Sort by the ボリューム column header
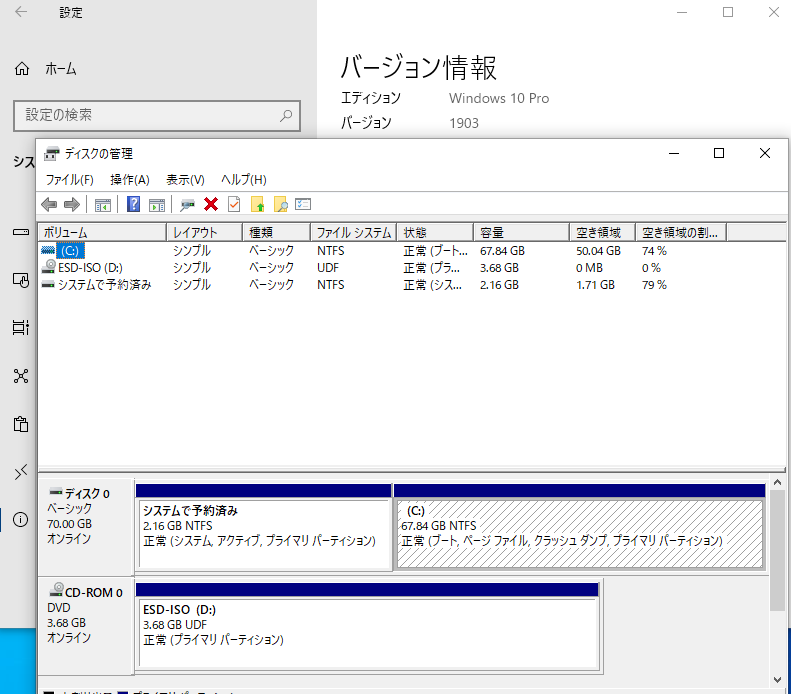Image resolution: width=791 pixels, height=694 pixels. point(102,233)
